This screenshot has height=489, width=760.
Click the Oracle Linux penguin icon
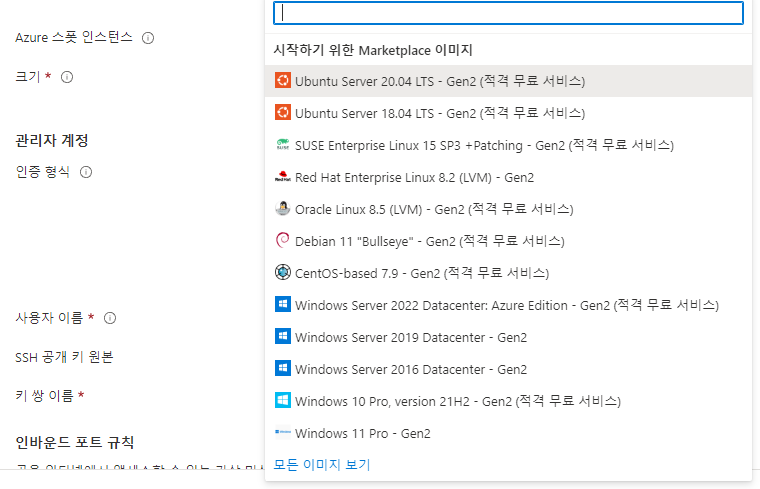283,209
